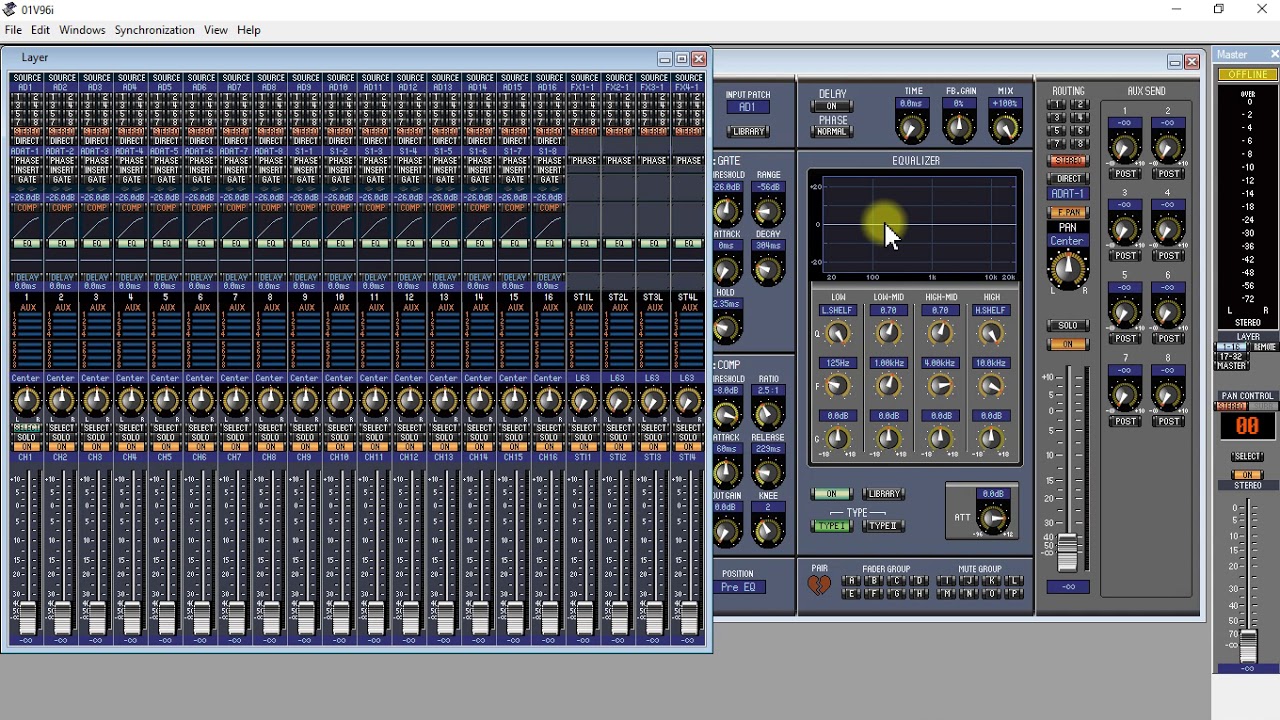Click the CH5 pan knob in Layer window
This screenshot has width=1280, height=720.
(166, 402)
